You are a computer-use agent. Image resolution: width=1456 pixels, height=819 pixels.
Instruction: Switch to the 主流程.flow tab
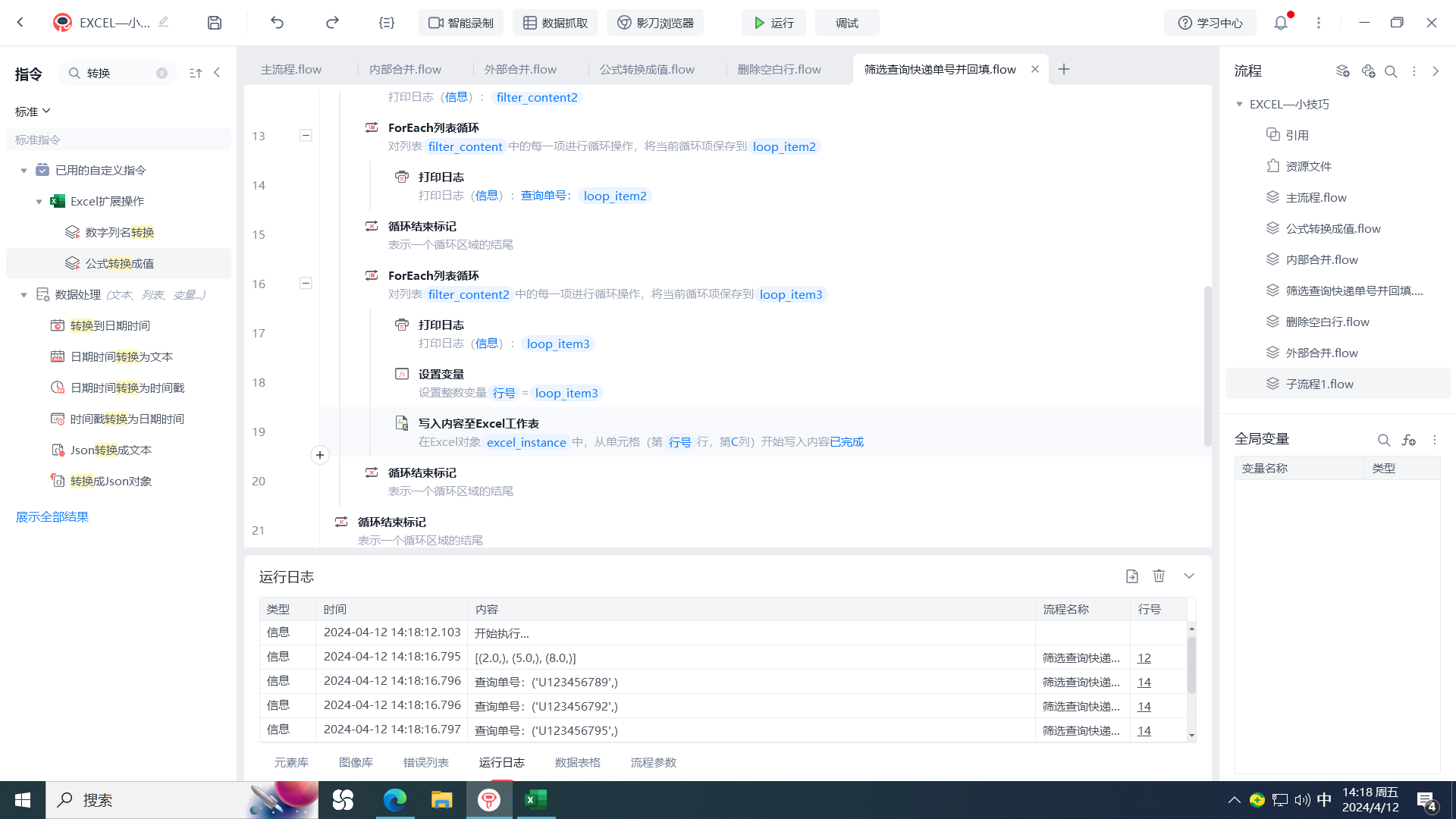[x=291, y=70]
